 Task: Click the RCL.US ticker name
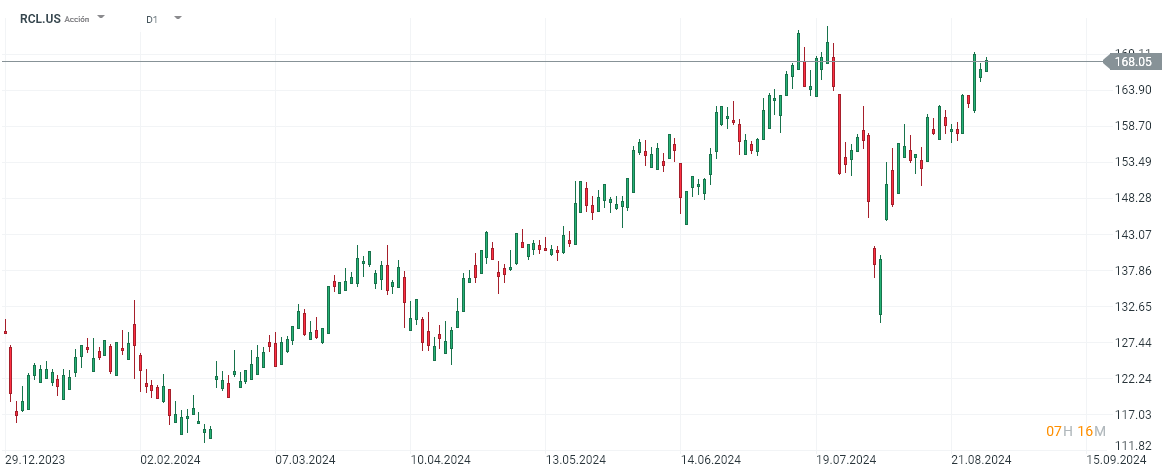41,18
